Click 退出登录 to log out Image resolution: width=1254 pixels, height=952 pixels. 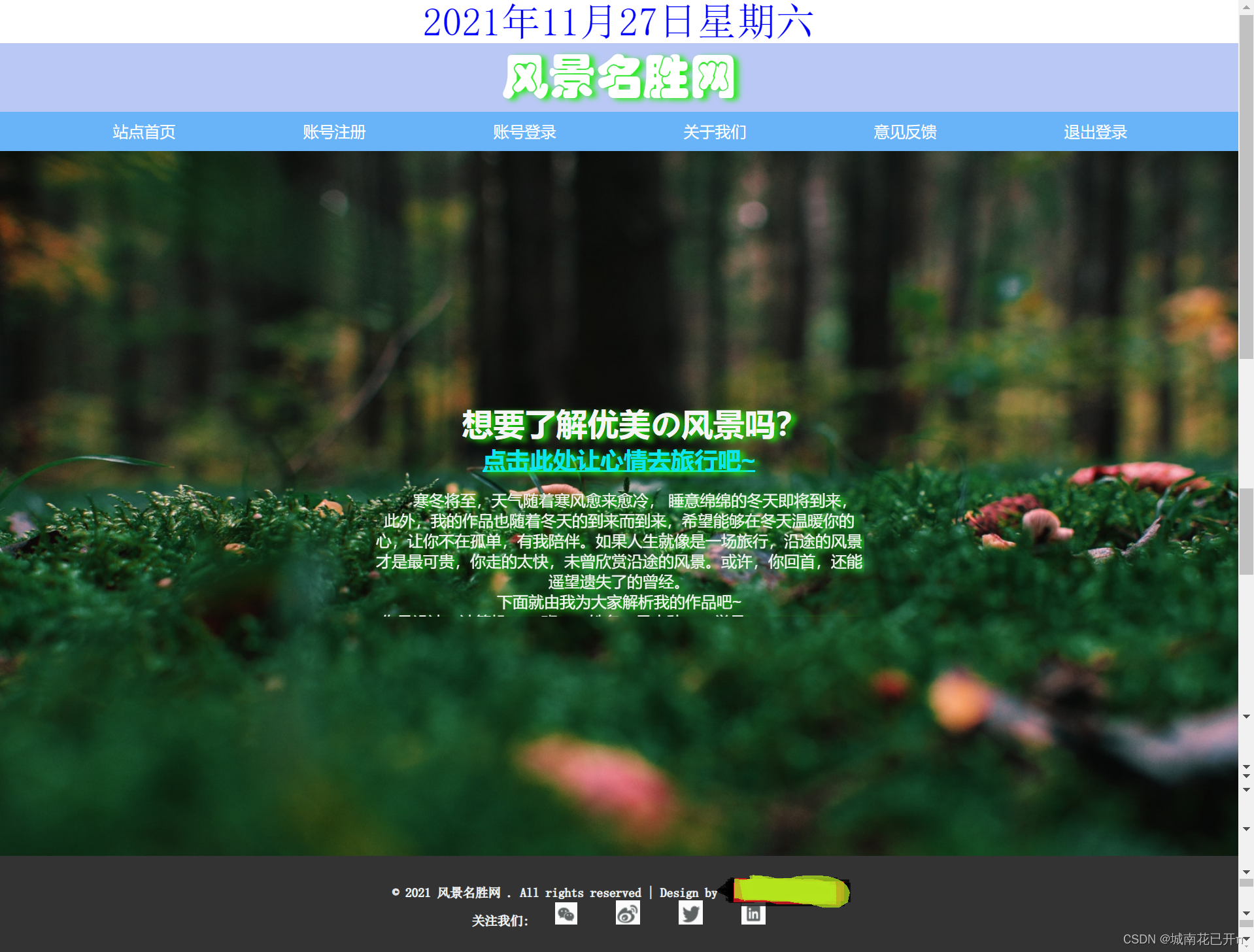(1094, 131)
